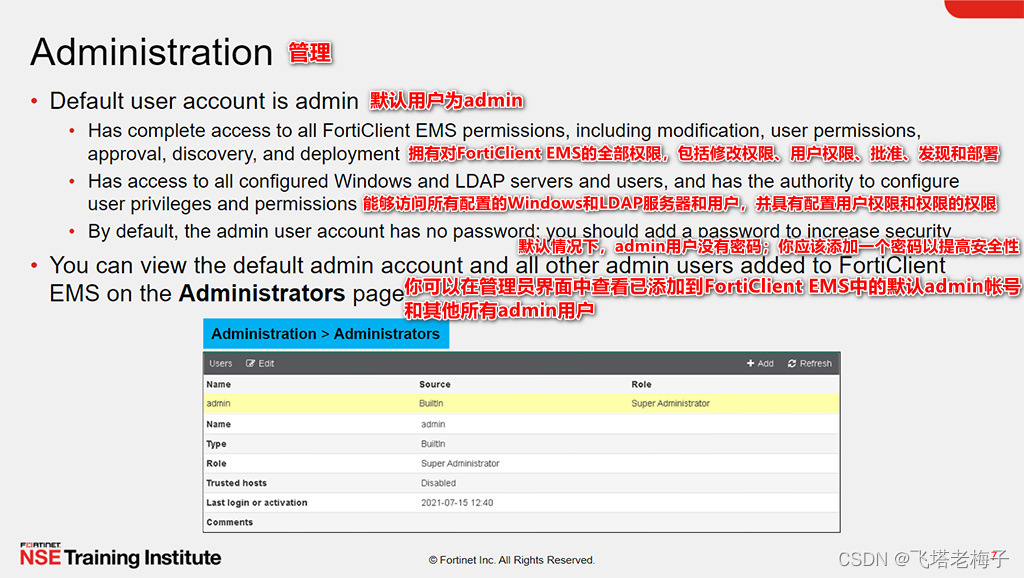
Task: Click the BuiltIn source cell in admin row
Action: coord(431,404)
